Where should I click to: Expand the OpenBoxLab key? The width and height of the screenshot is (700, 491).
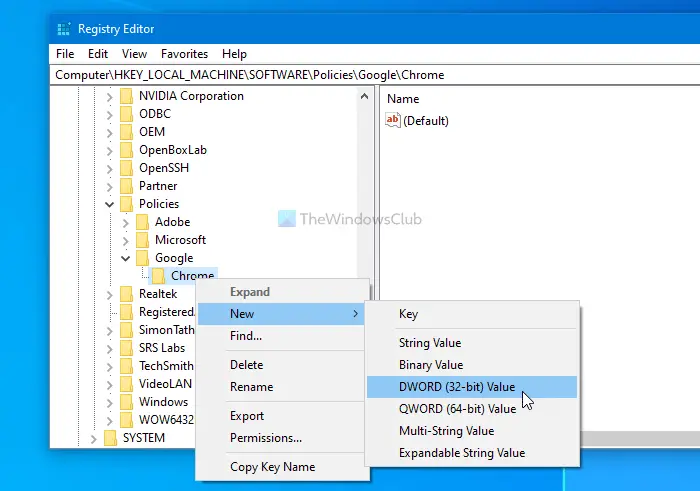point(109,151)
